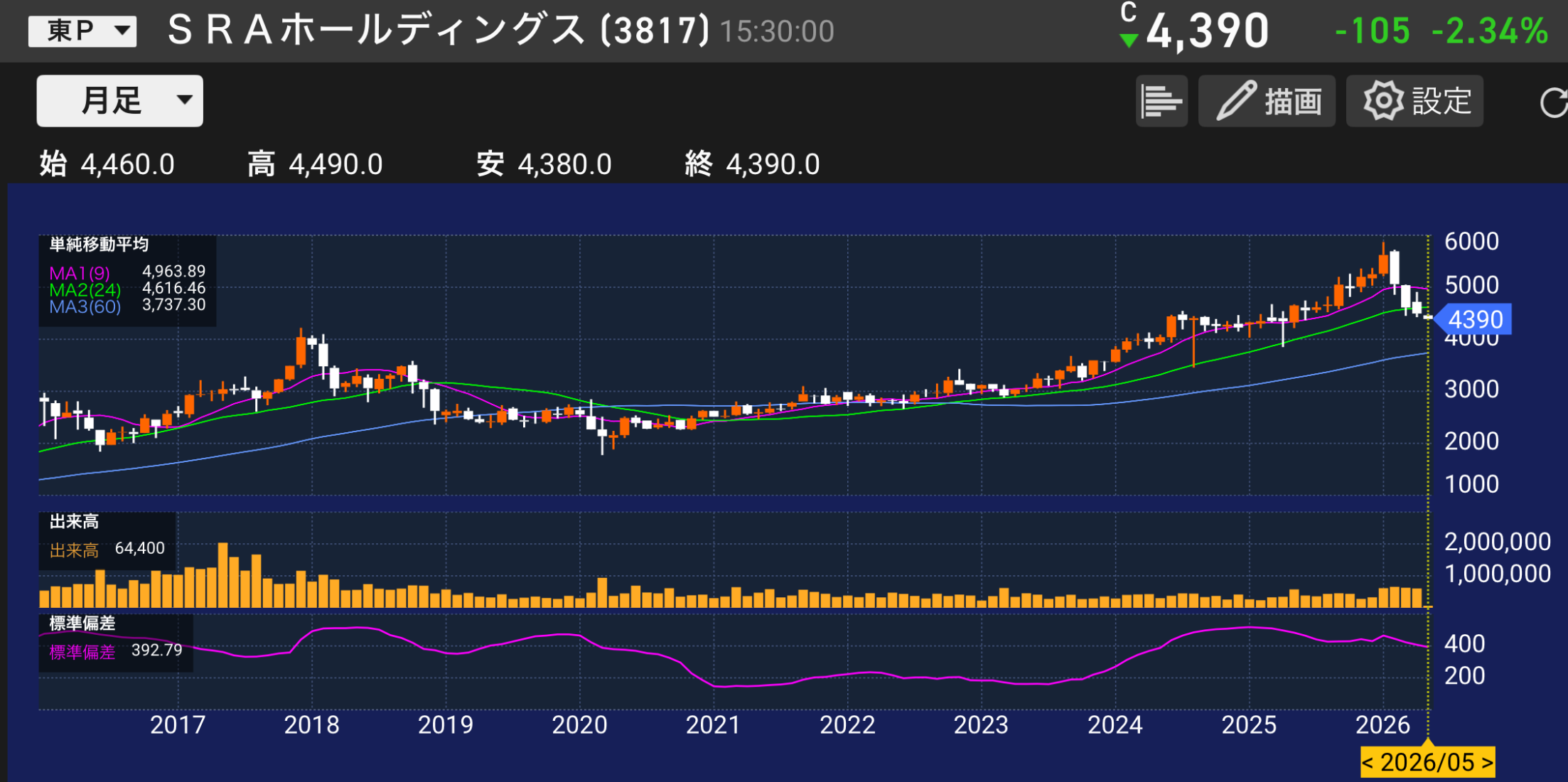
Task: Click the 出来高 panel title
Action: coord(74,522)
